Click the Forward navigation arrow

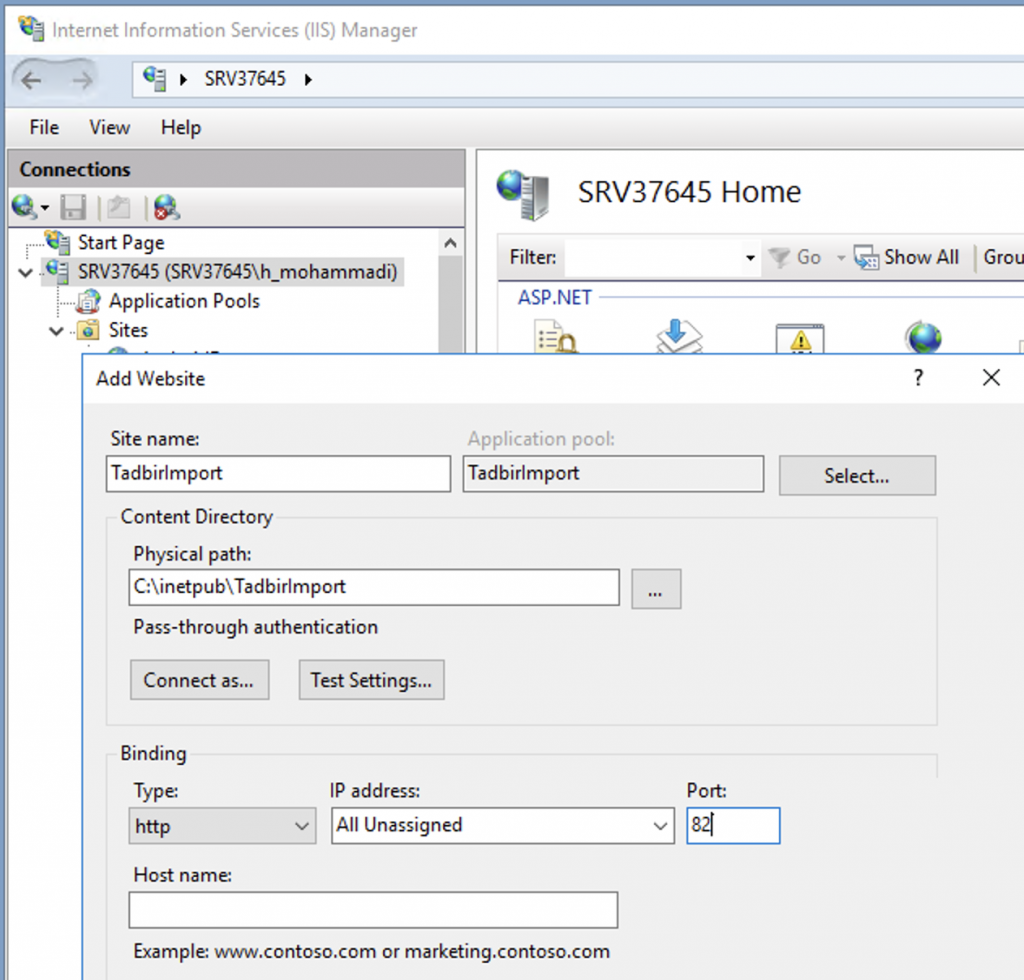point(82,80)
